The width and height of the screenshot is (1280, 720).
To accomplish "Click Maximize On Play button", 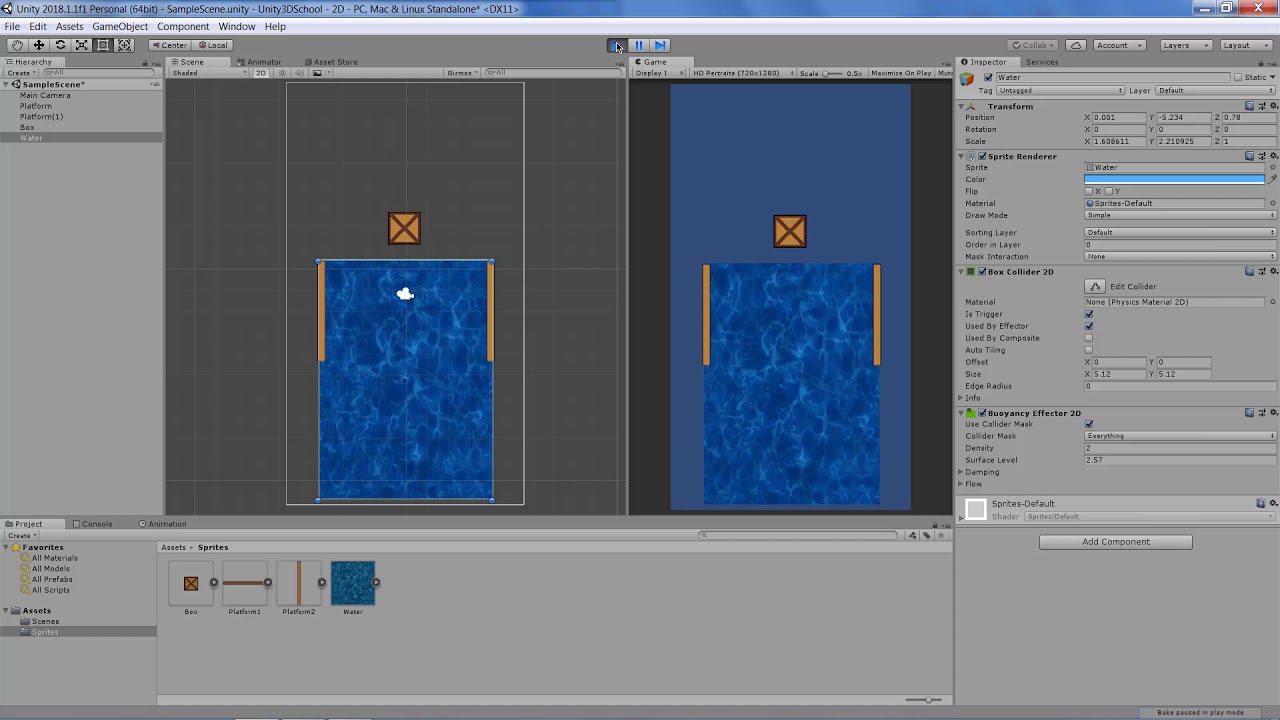I will pyautogui.click(x=901, y=73).
